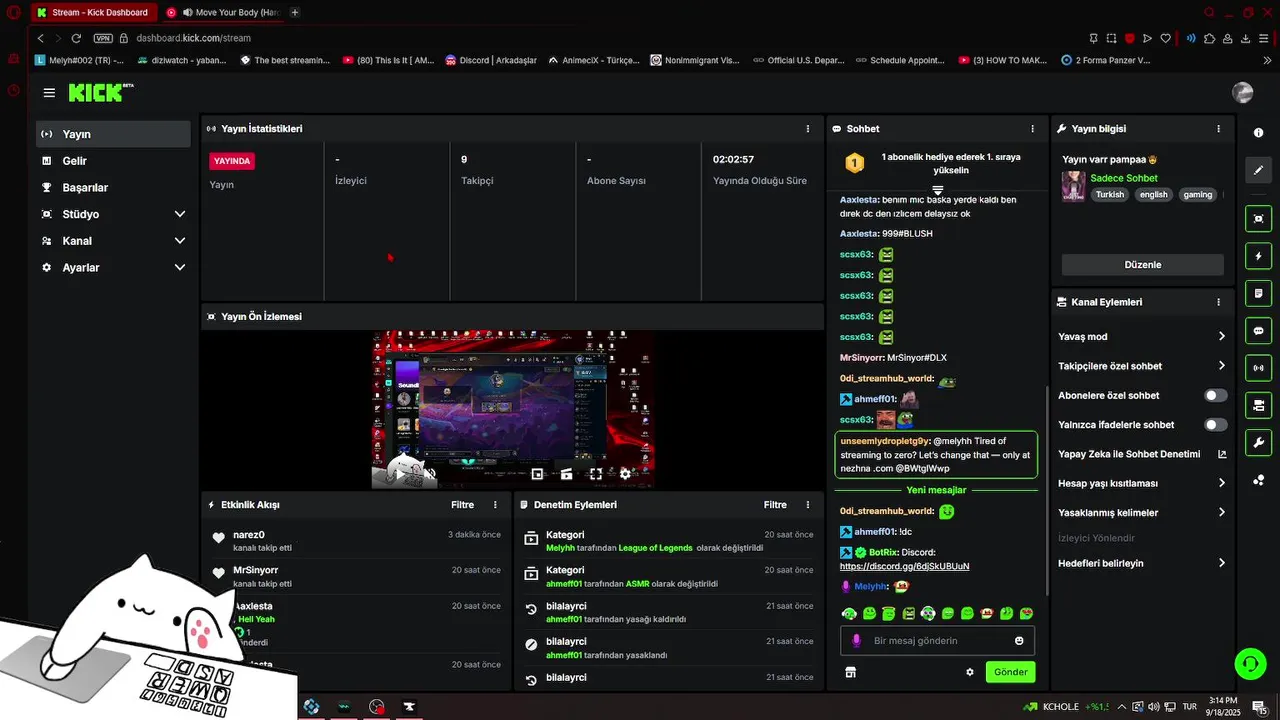Open the green headset support button

point(1249,662)
